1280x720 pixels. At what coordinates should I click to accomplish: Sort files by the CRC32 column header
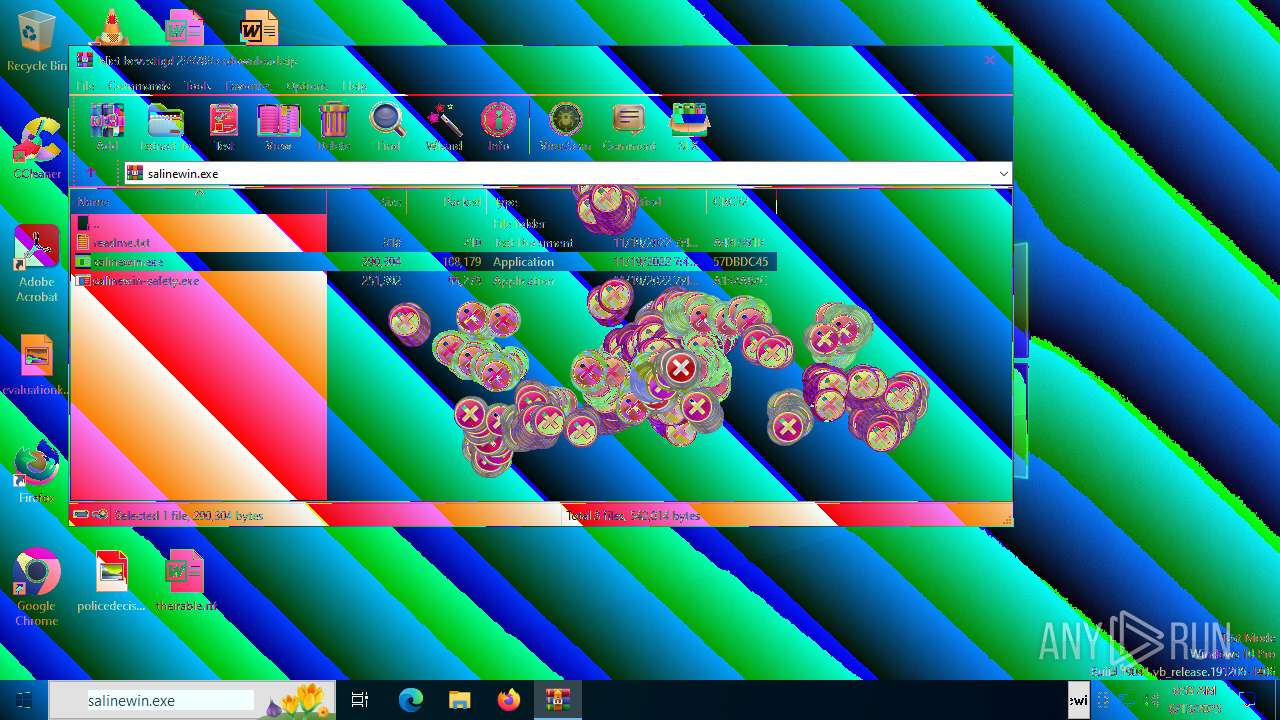point(741,201)
